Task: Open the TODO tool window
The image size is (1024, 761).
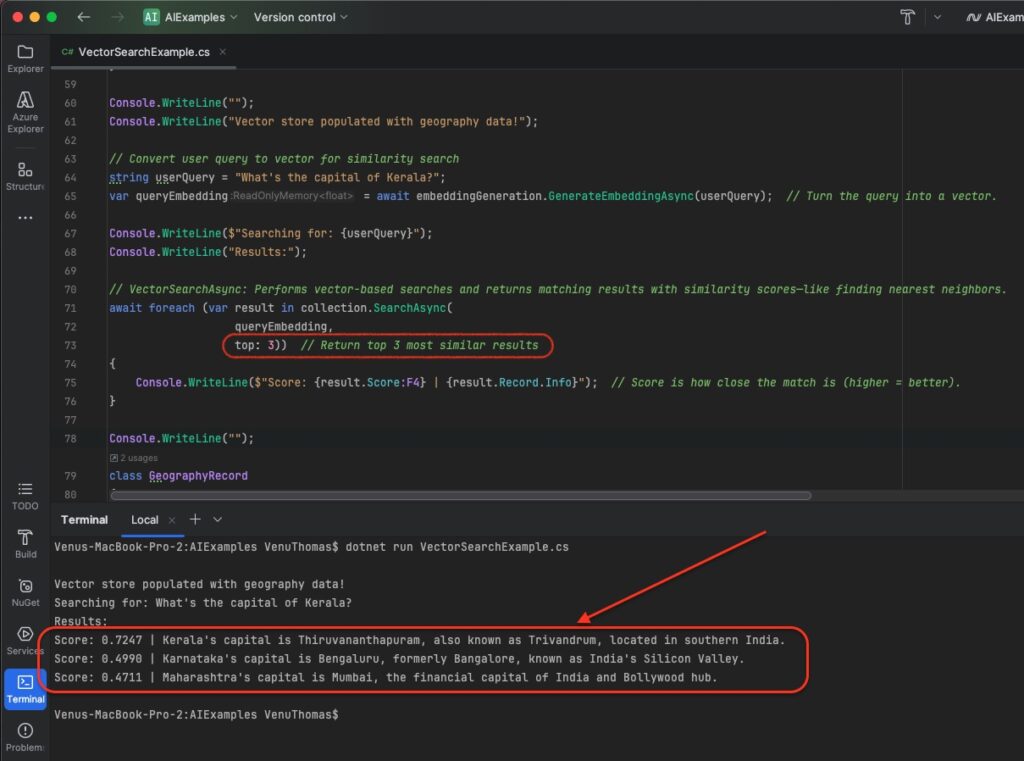Action: coord(25,495)
